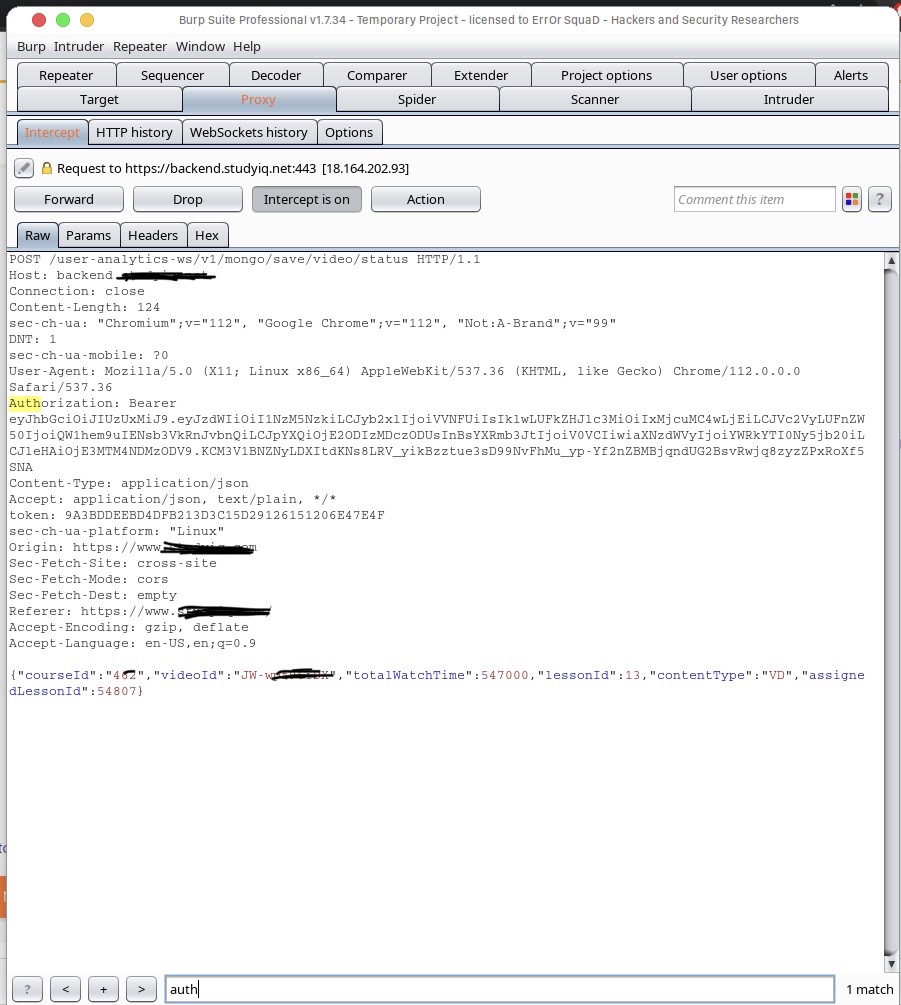Open the User options tab
This screenshot has height=1005, width=901.
tap(748, 75)
